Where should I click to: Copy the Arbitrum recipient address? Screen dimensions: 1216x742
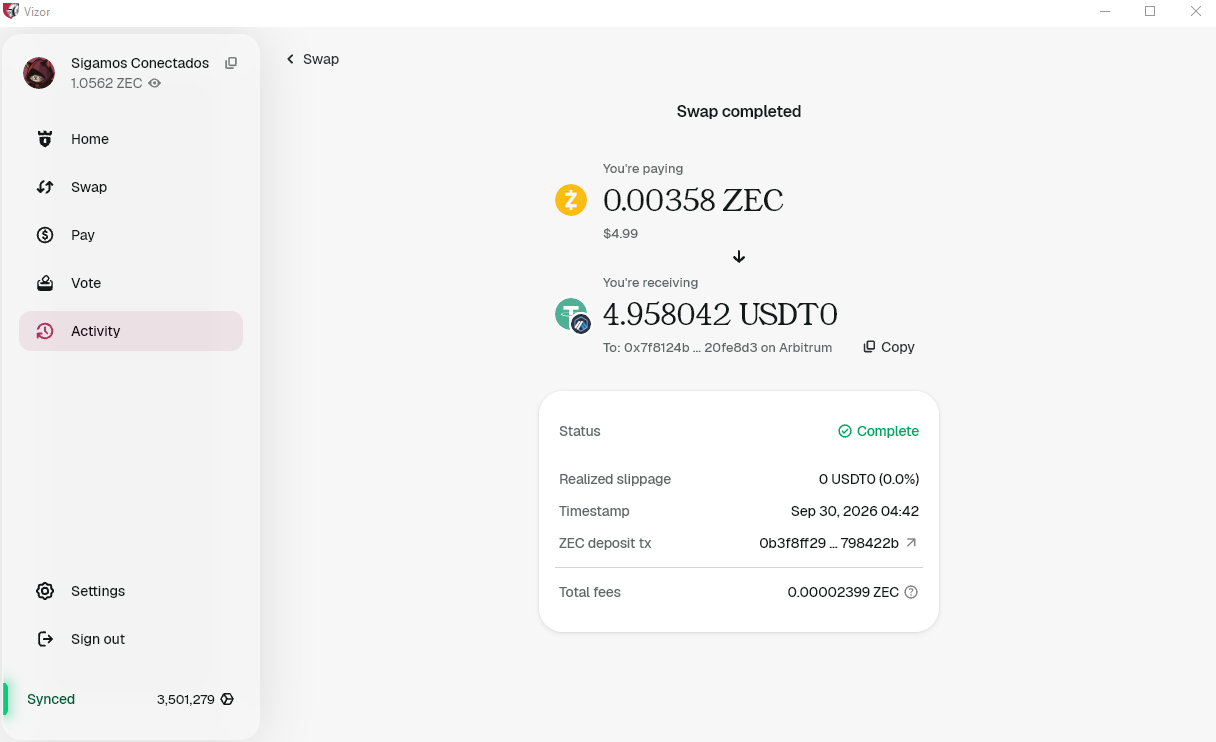point(889,347)
